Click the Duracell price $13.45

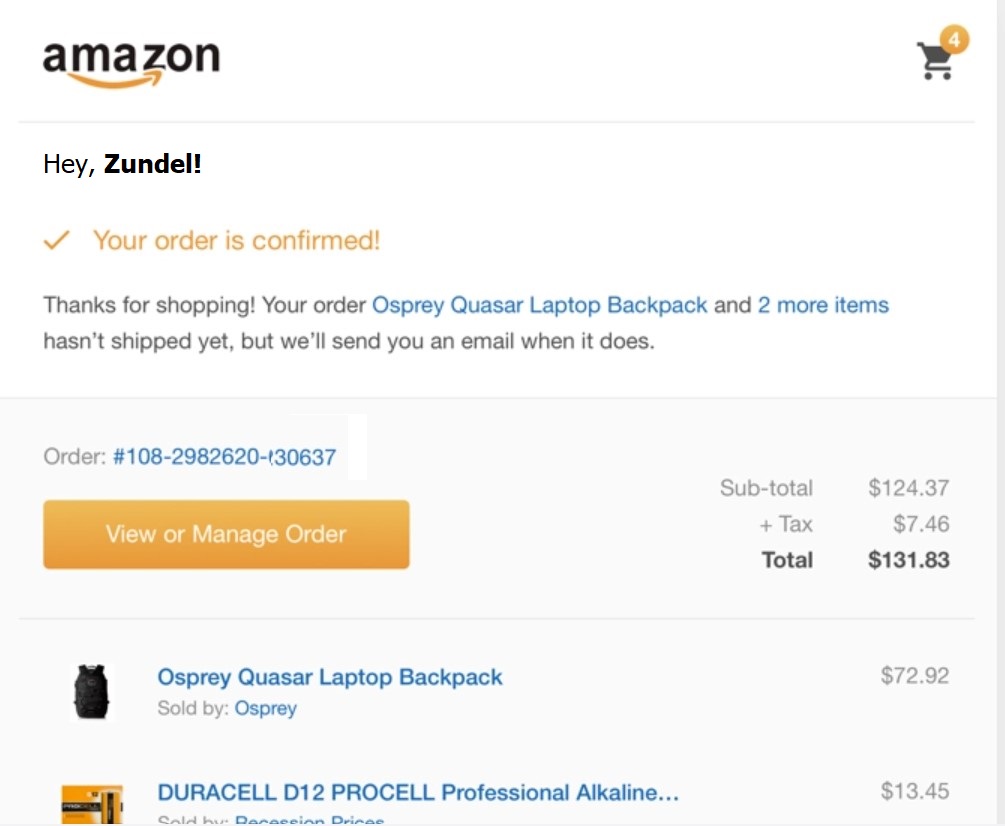915,791
